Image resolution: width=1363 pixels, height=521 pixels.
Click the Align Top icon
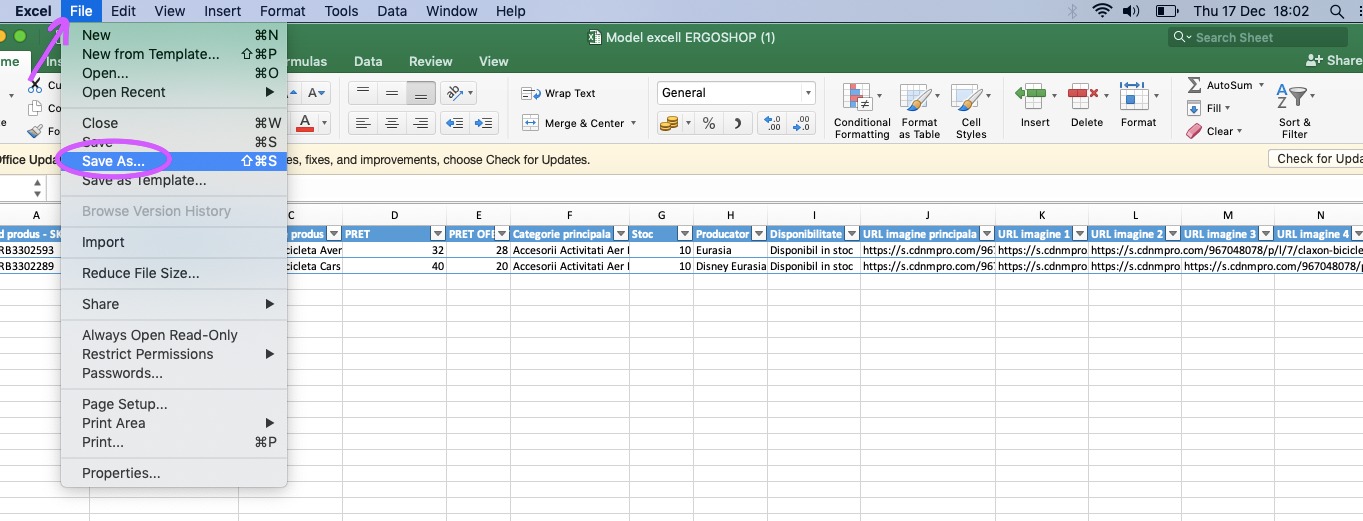click(x=363, y=93)
